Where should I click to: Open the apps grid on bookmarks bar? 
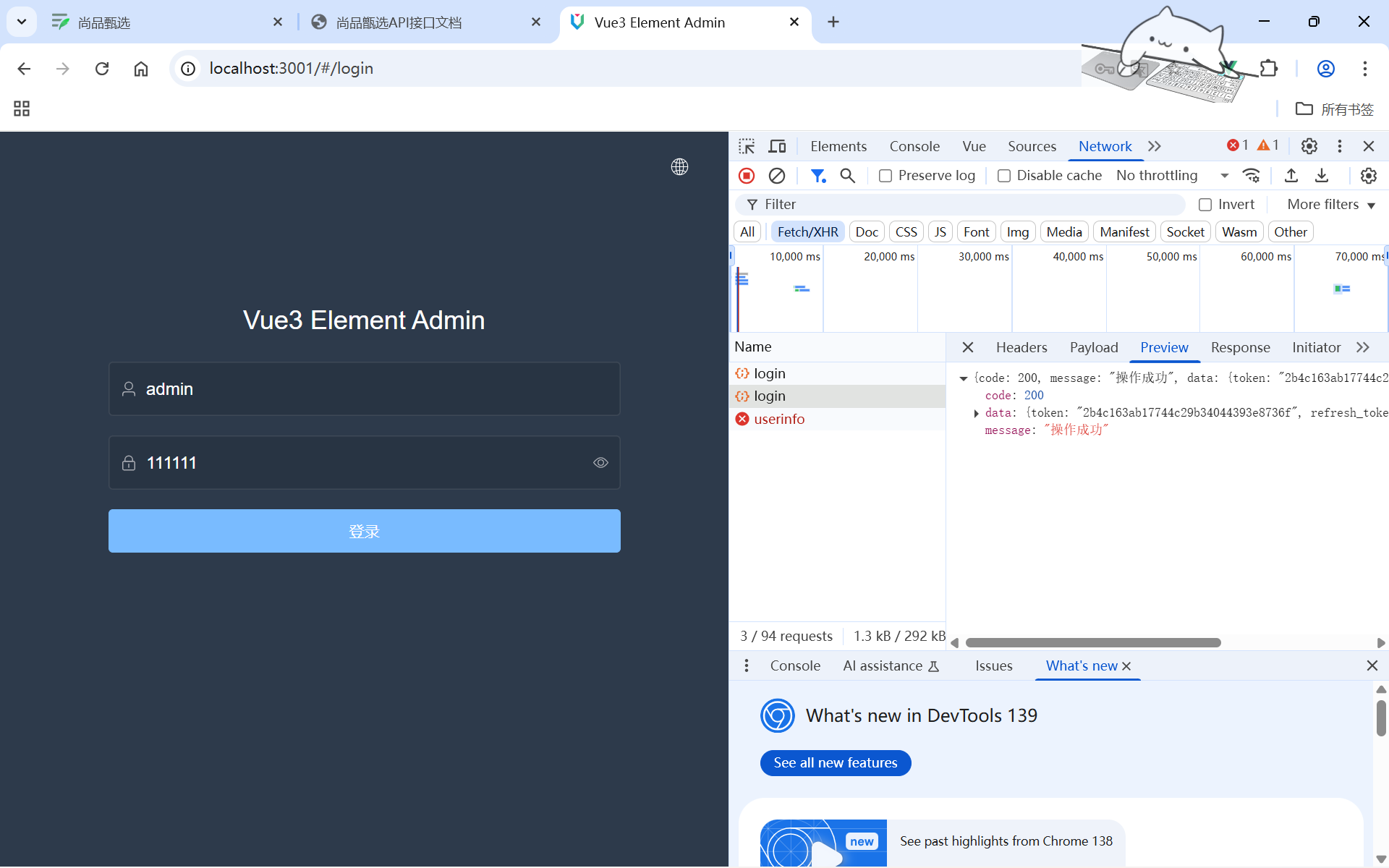point(22,109)
